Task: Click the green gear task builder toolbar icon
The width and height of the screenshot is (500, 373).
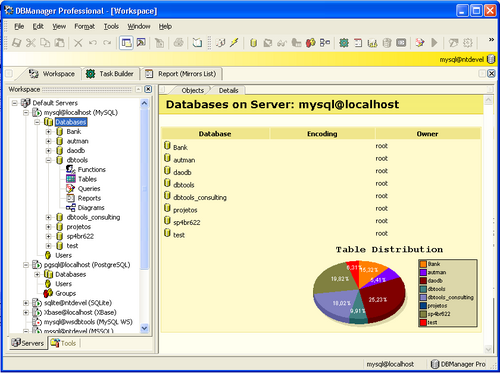Action: tap(344, 43)
